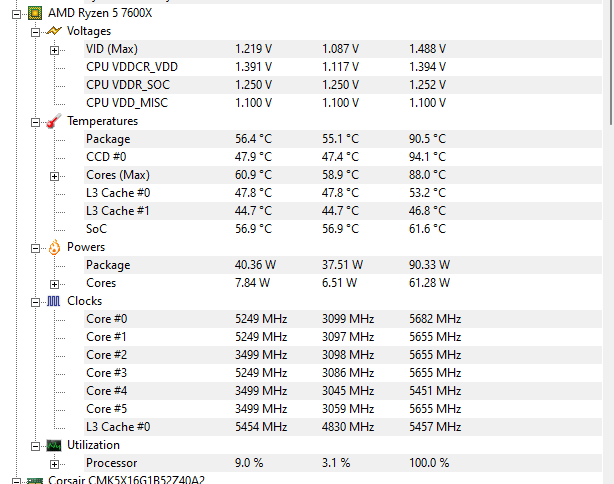Expand the Processor utilization entry
This screenshot has height=484, width=614.
pos(55,463)
